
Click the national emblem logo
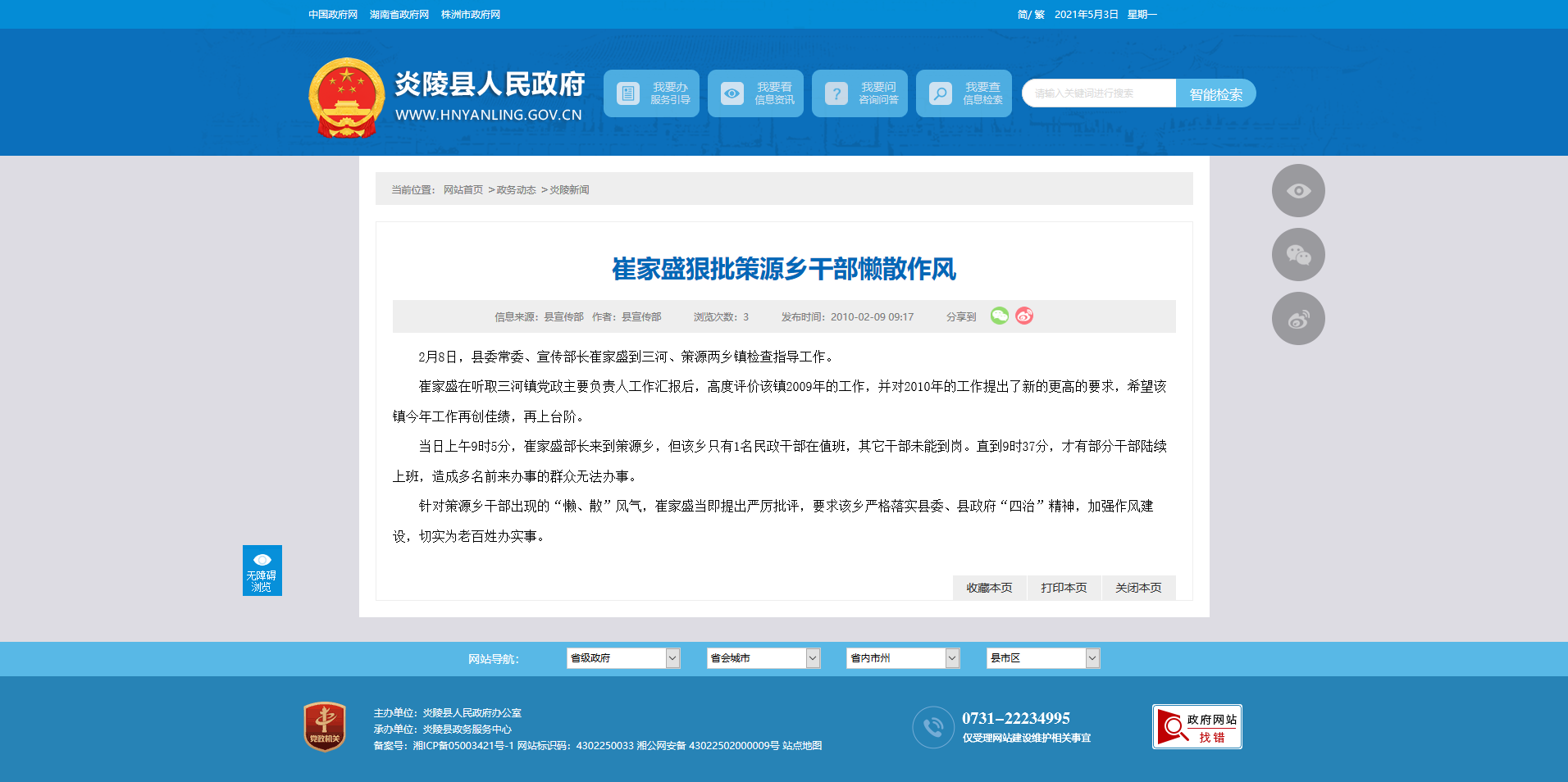coord(347,98)
